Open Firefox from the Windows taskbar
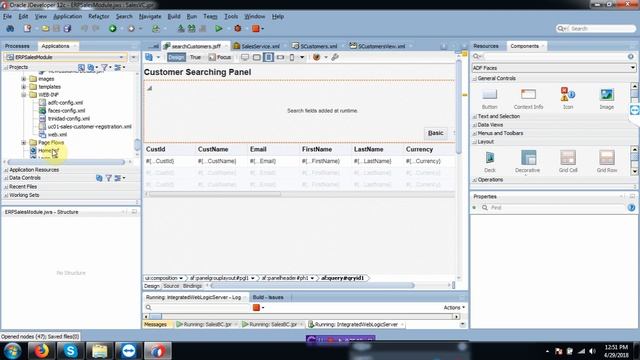640x360 pixels. click(41, 351)
